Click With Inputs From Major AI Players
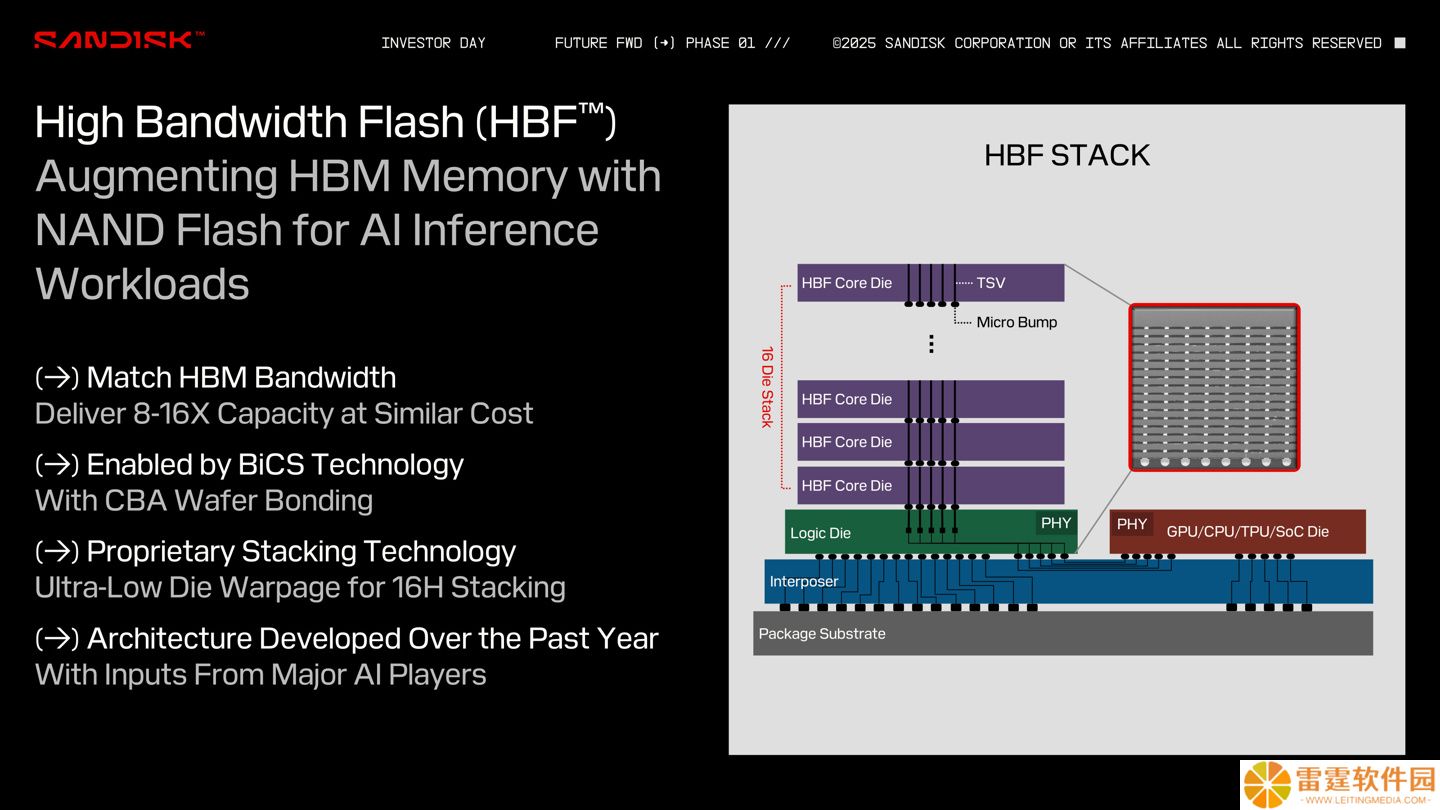Screen dimensions: 1440x810 pyautogui.click(x=260, y=674)
